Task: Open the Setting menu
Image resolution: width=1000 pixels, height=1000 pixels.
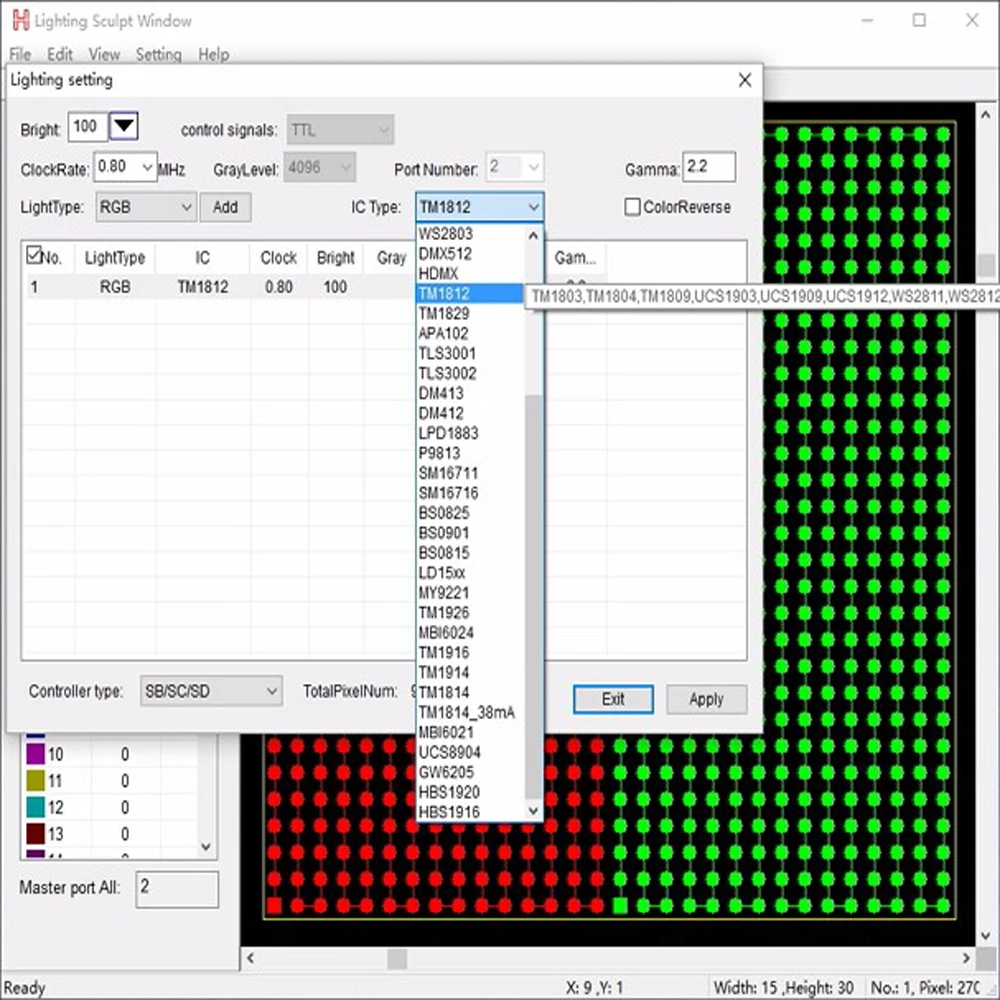Action: tap(159, 55)
